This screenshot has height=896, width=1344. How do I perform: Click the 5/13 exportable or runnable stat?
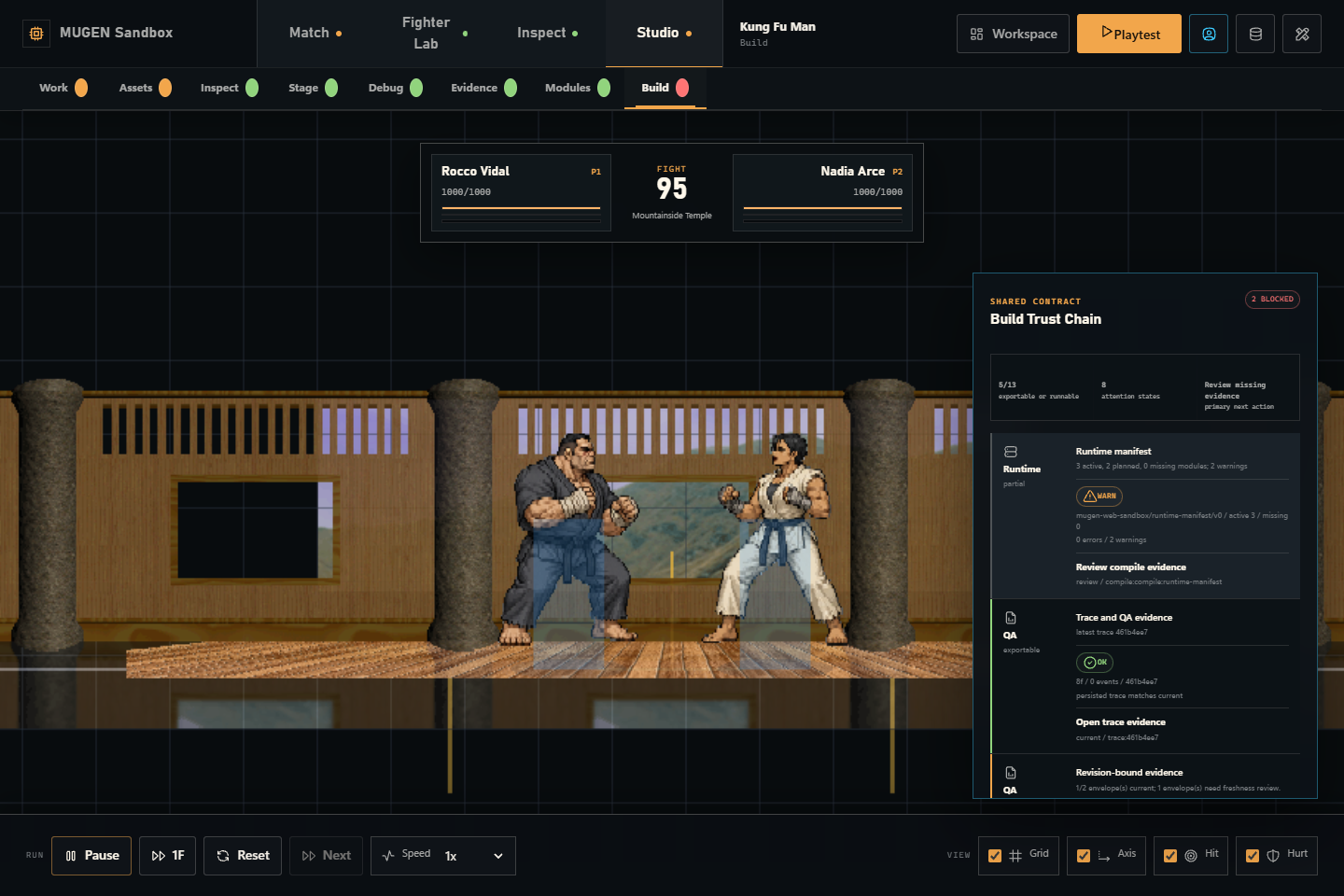click(1038, 390)
